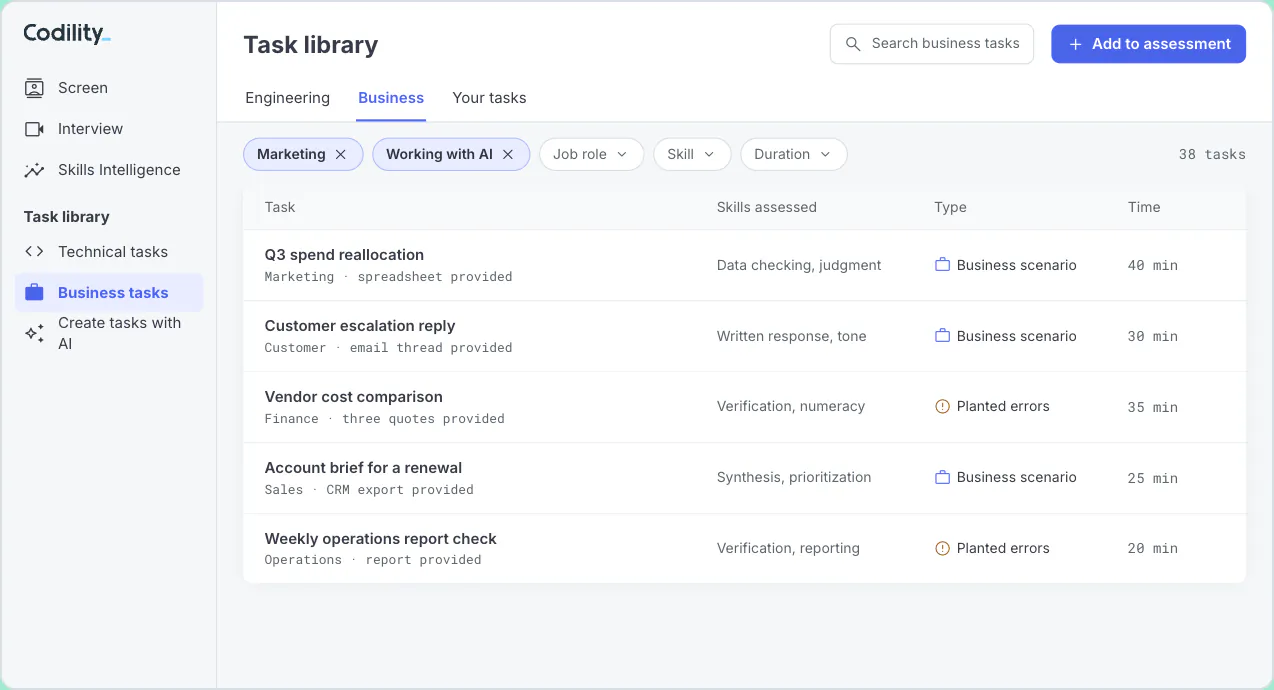Open the Skill filter dropdown
The image size is (1274, 690).
point(692,154)
